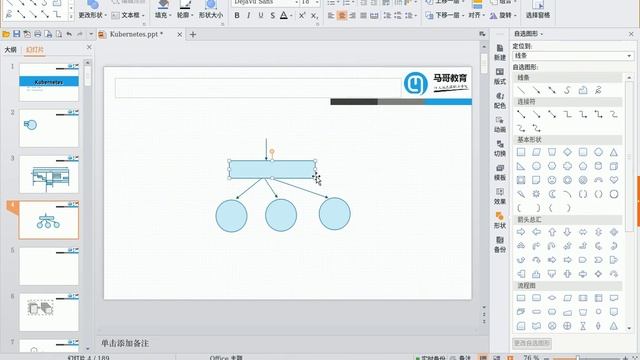Open slide 3 diagram thumbnail
This screenshot has height=360, width=640.
49,174
